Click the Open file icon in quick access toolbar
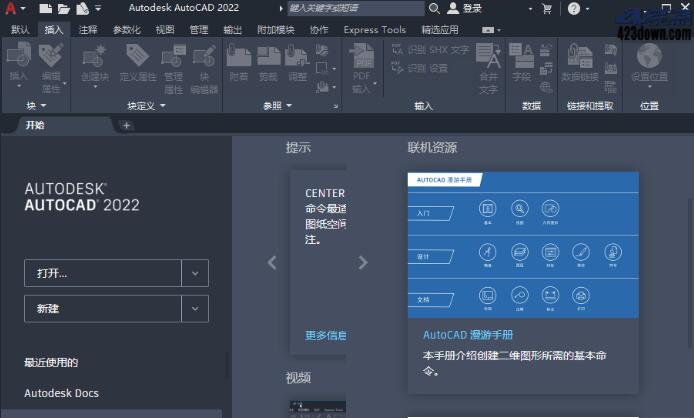This screenshot has width=694, height=418. [x=64, y=8]
